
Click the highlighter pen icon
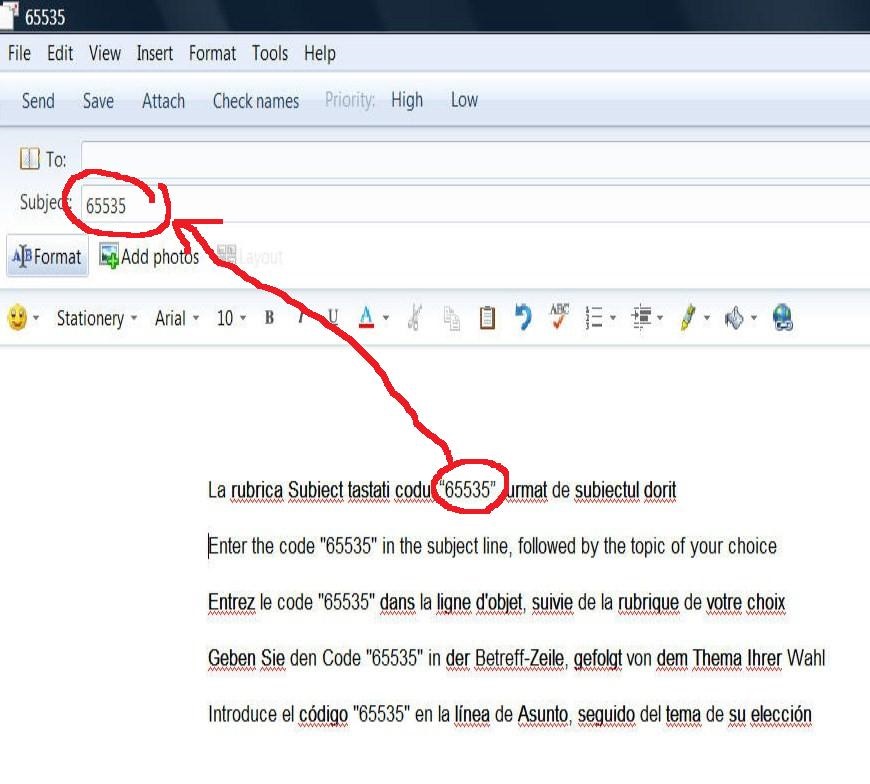[688, 318]
